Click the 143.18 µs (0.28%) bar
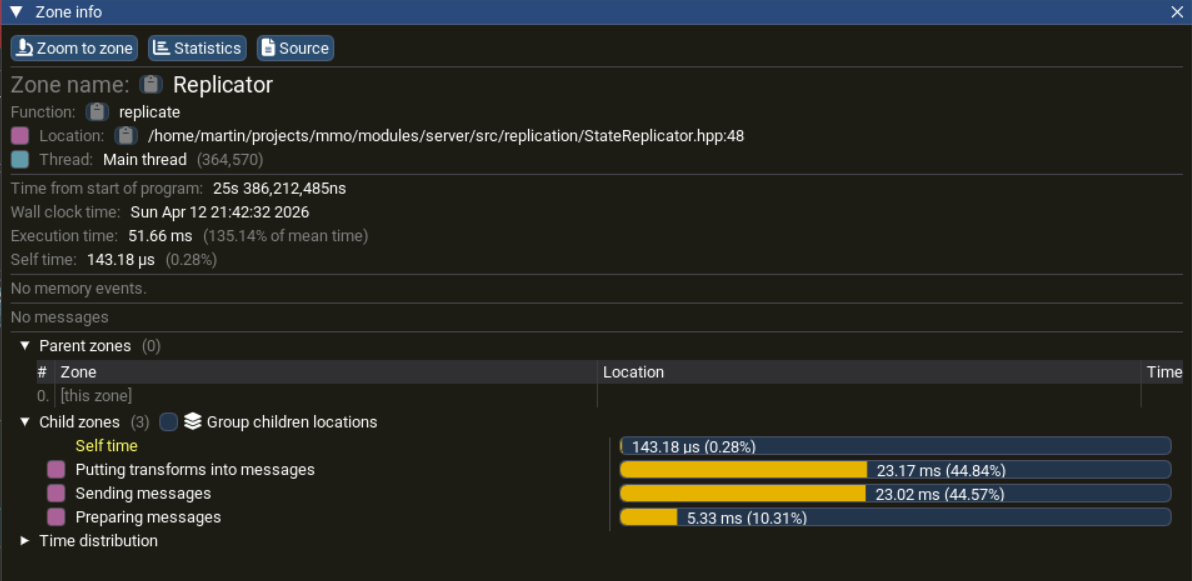Screen dimensions: 1192x581 pyautogui.click(x=896, y=446)
